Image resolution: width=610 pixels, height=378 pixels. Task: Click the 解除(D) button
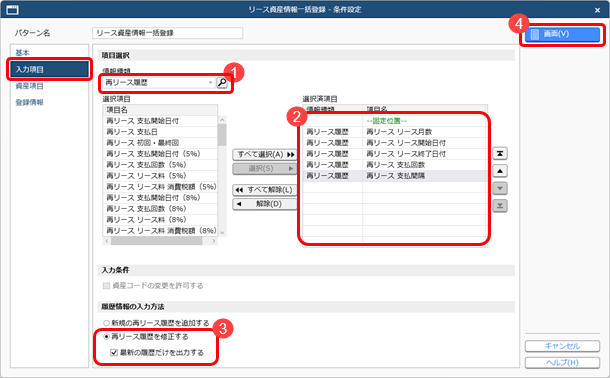click(265, 204)
